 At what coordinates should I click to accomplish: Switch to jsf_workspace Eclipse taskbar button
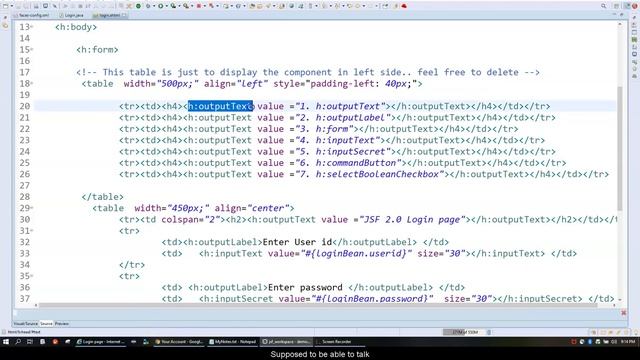(x=286, y=342)
